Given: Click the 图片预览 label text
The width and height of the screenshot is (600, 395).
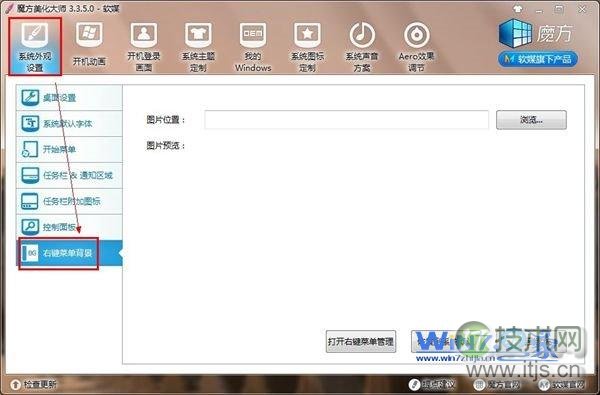Looking at the screenshot, I should tap(166, 146).
